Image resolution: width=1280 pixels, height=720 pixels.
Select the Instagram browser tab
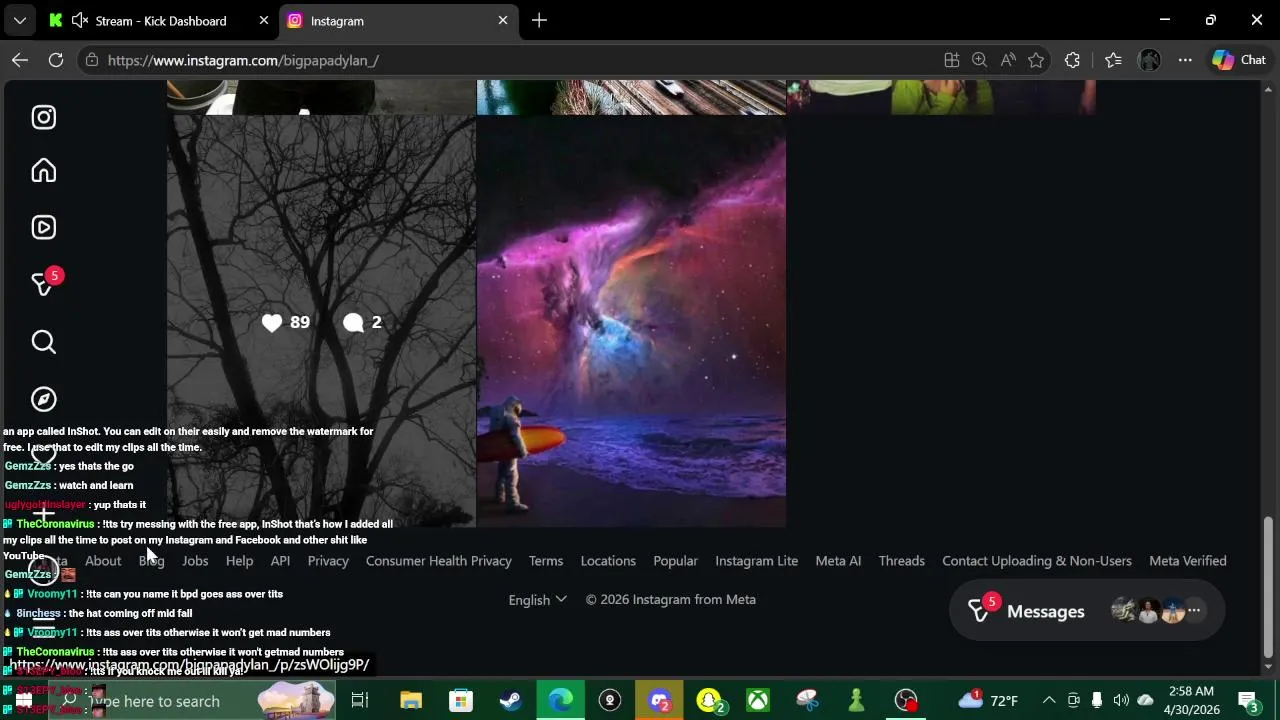[400, 21]
